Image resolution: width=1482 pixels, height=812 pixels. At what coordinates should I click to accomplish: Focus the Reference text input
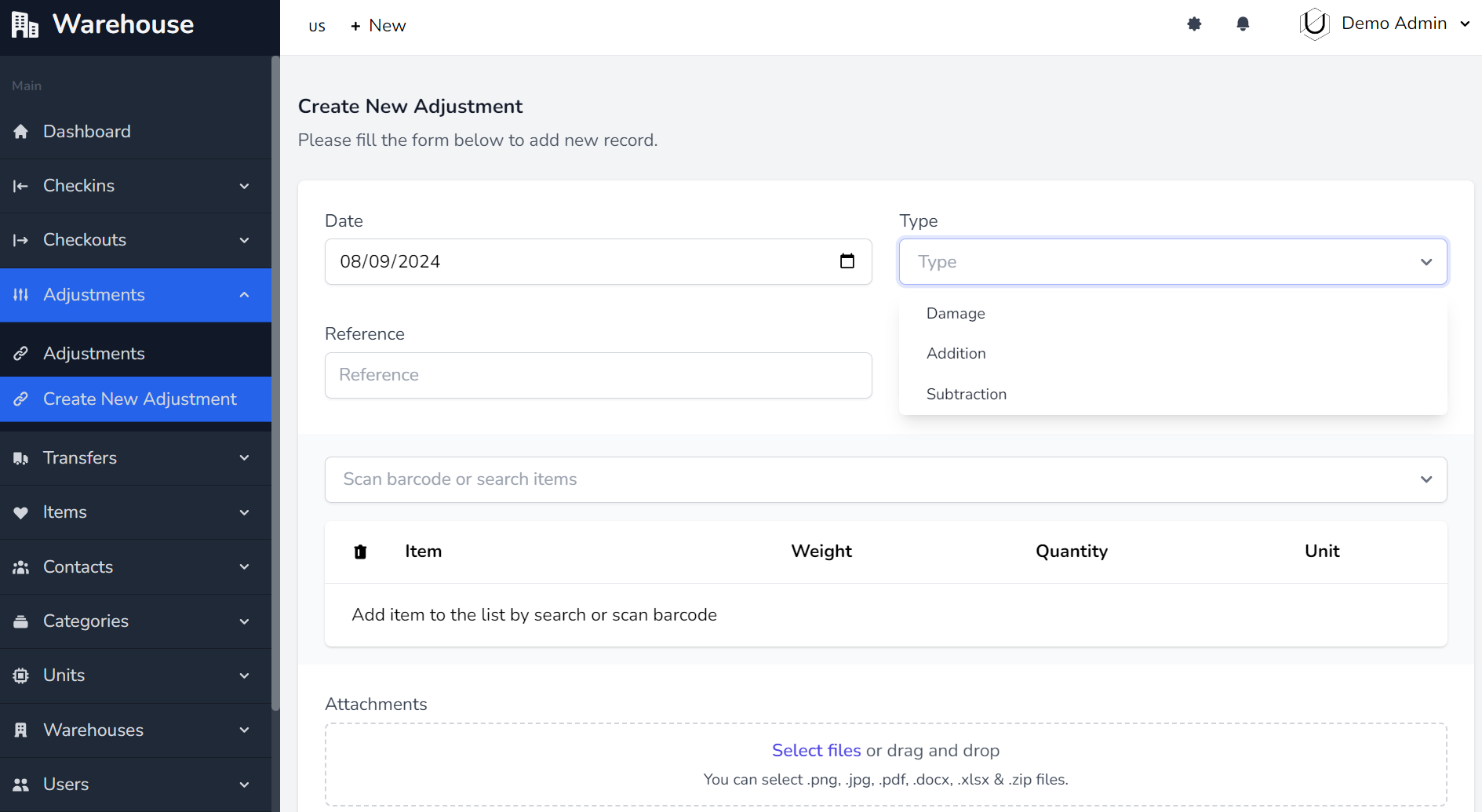[598, 375]
